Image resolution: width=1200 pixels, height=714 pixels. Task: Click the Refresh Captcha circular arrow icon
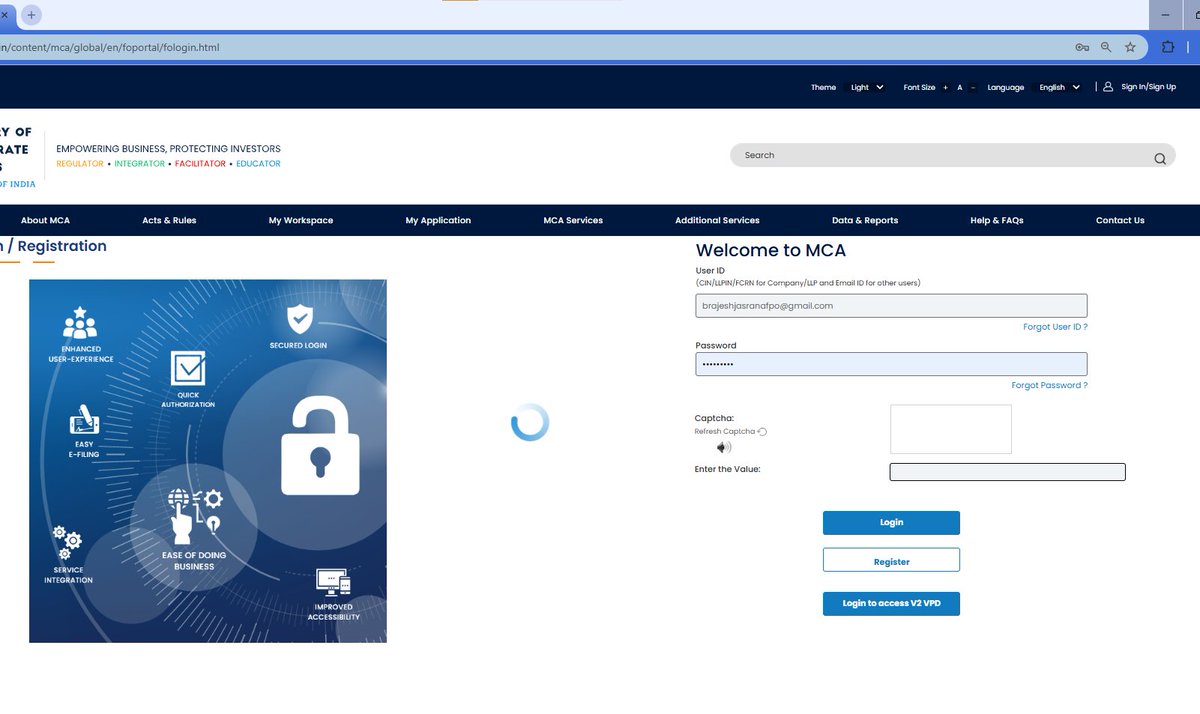pos(762,432)
